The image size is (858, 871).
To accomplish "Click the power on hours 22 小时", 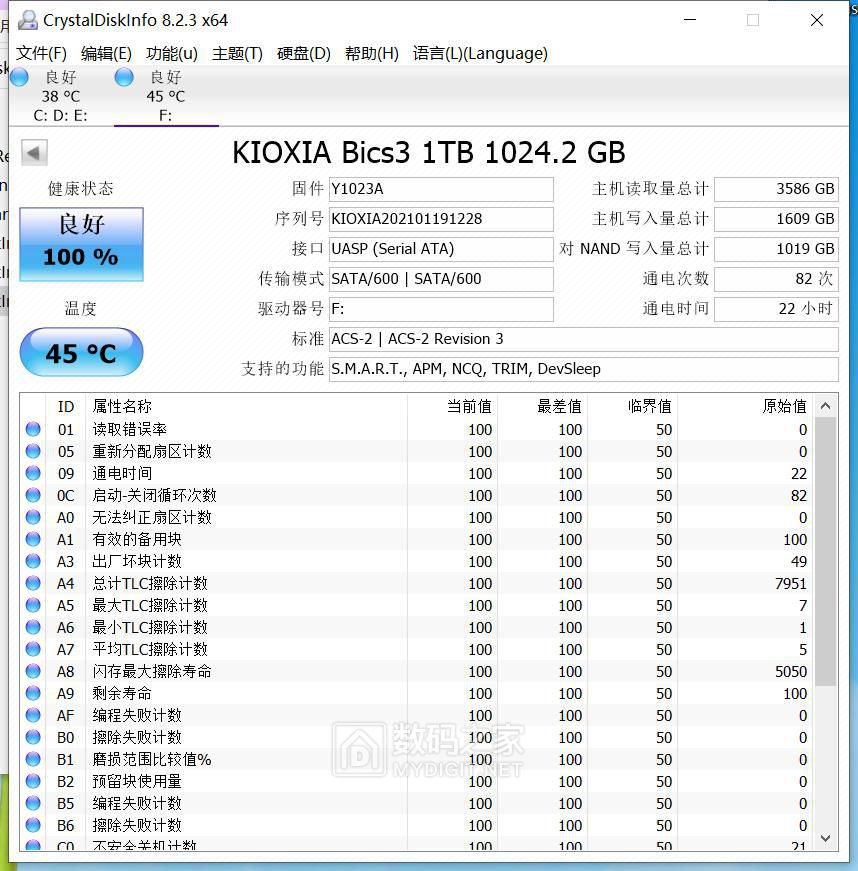I will [x=776, y=309].
